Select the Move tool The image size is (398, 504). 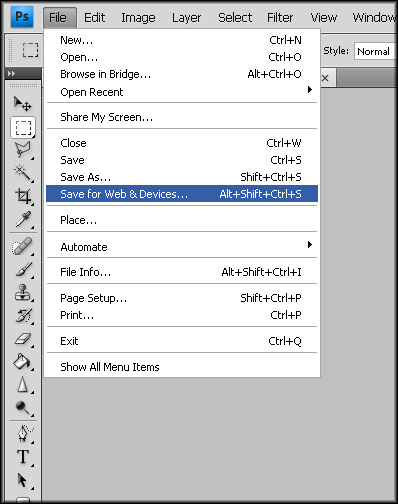[22, 104]
